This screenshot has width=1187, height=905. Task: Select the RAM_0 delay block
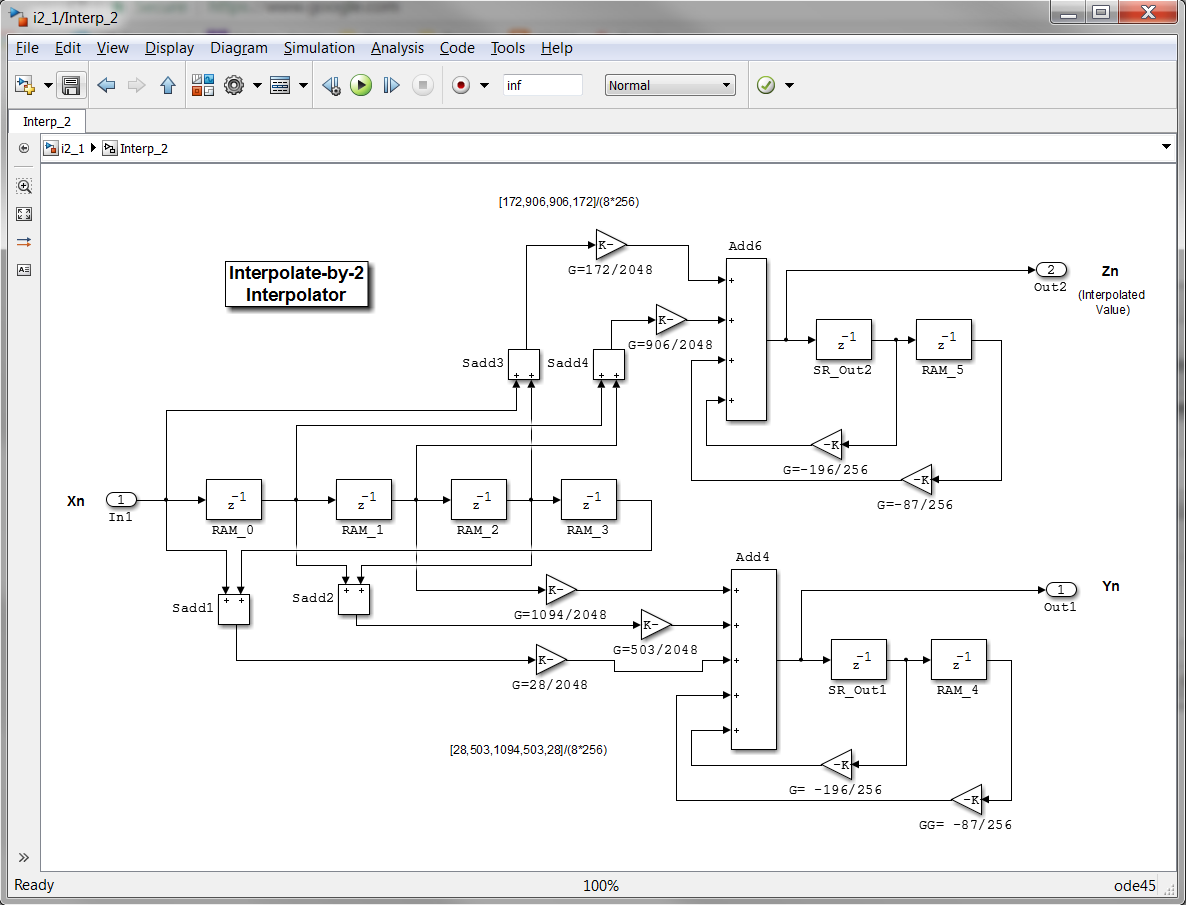click(234, 500)
